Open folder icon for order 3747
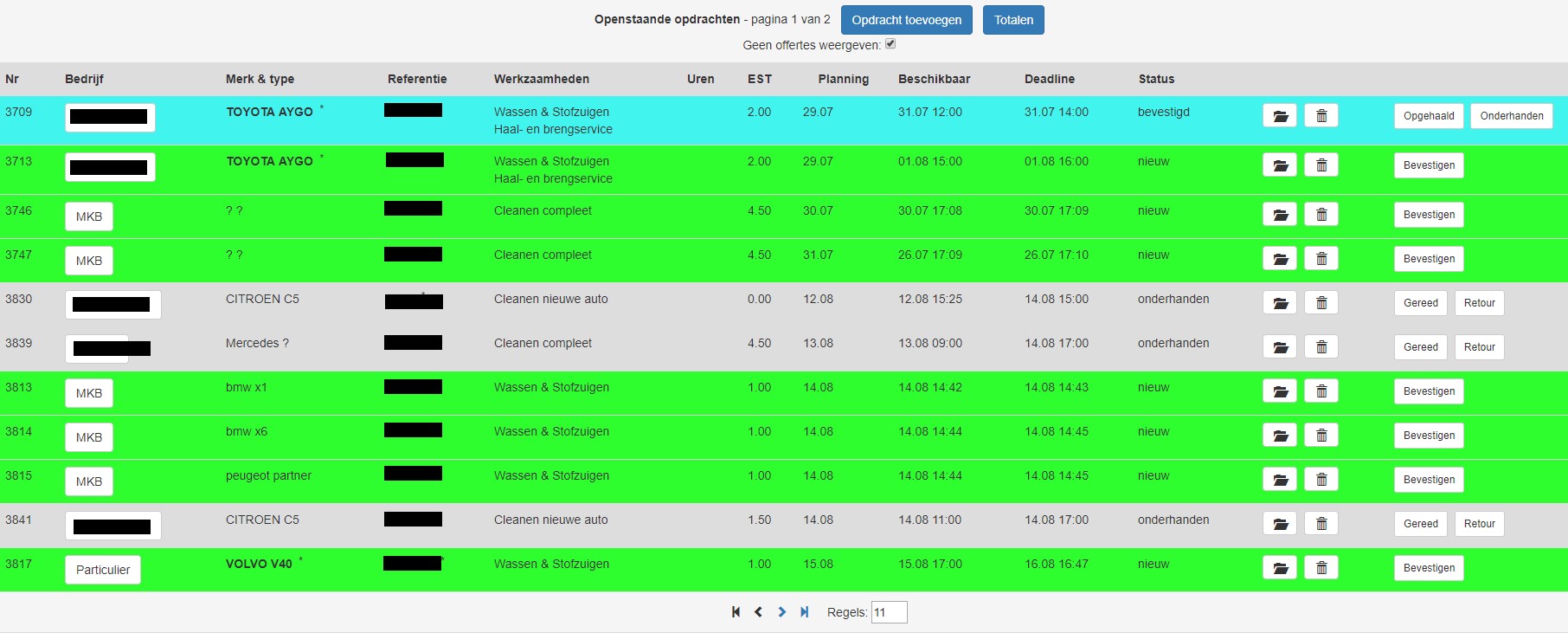This screenshot has width=1568, height=633. pyautogui.click(x=1280, y=259)
